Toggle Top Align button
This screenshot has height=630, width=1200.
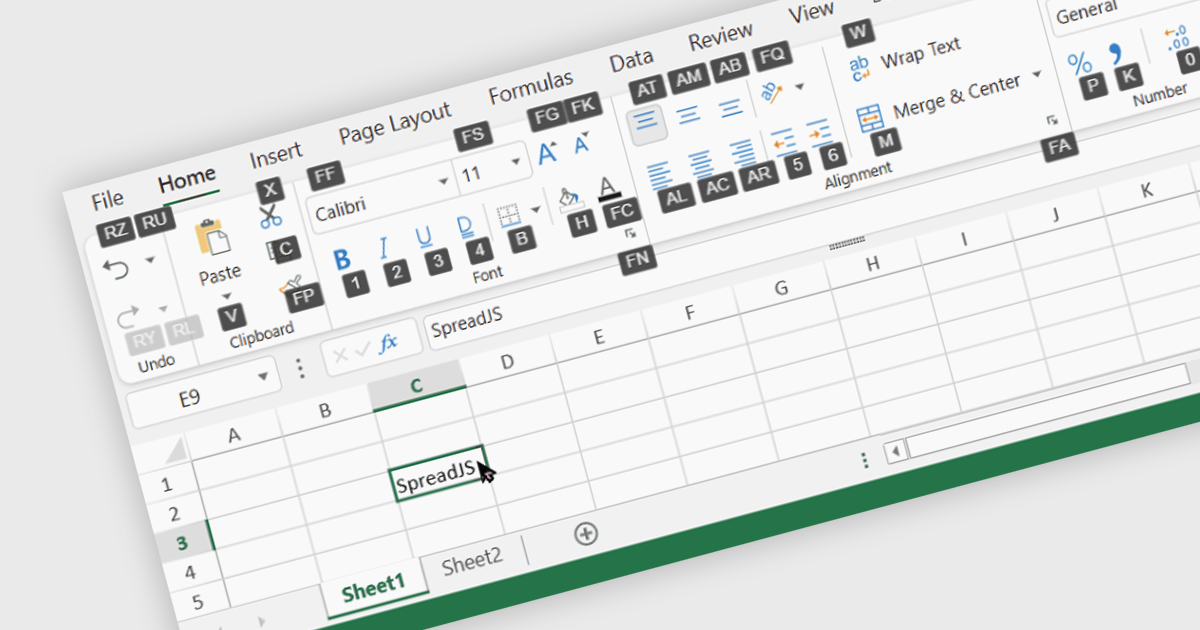tap(648, 123)
